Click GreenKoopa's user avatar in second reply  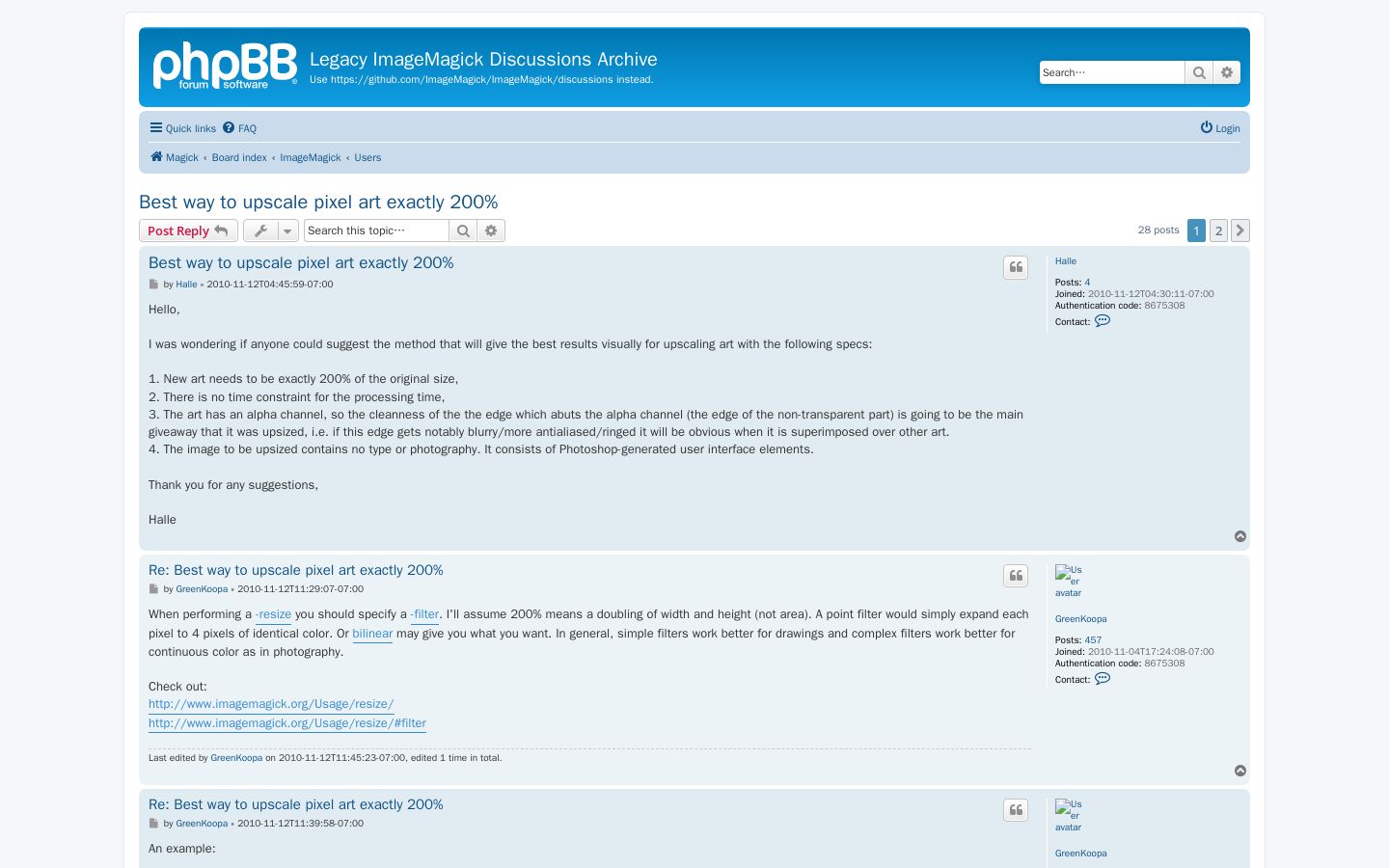click(x=1069, y=816)
